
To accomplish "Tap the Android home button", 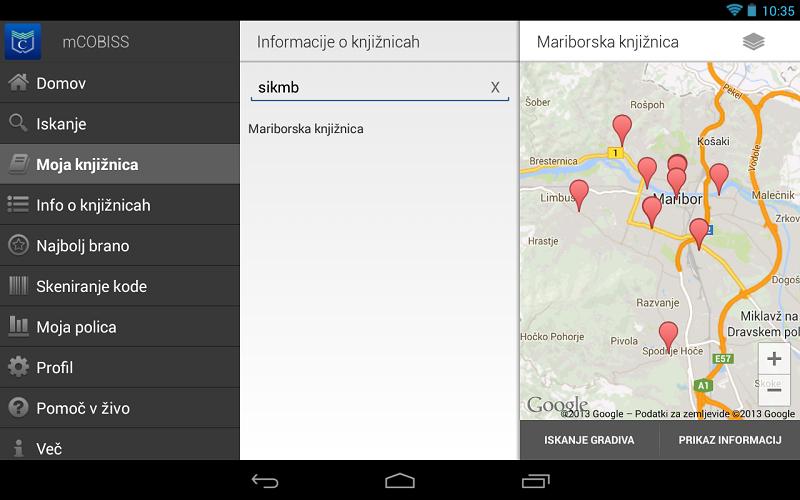I will pyautogui.click(x=400, y=481).
